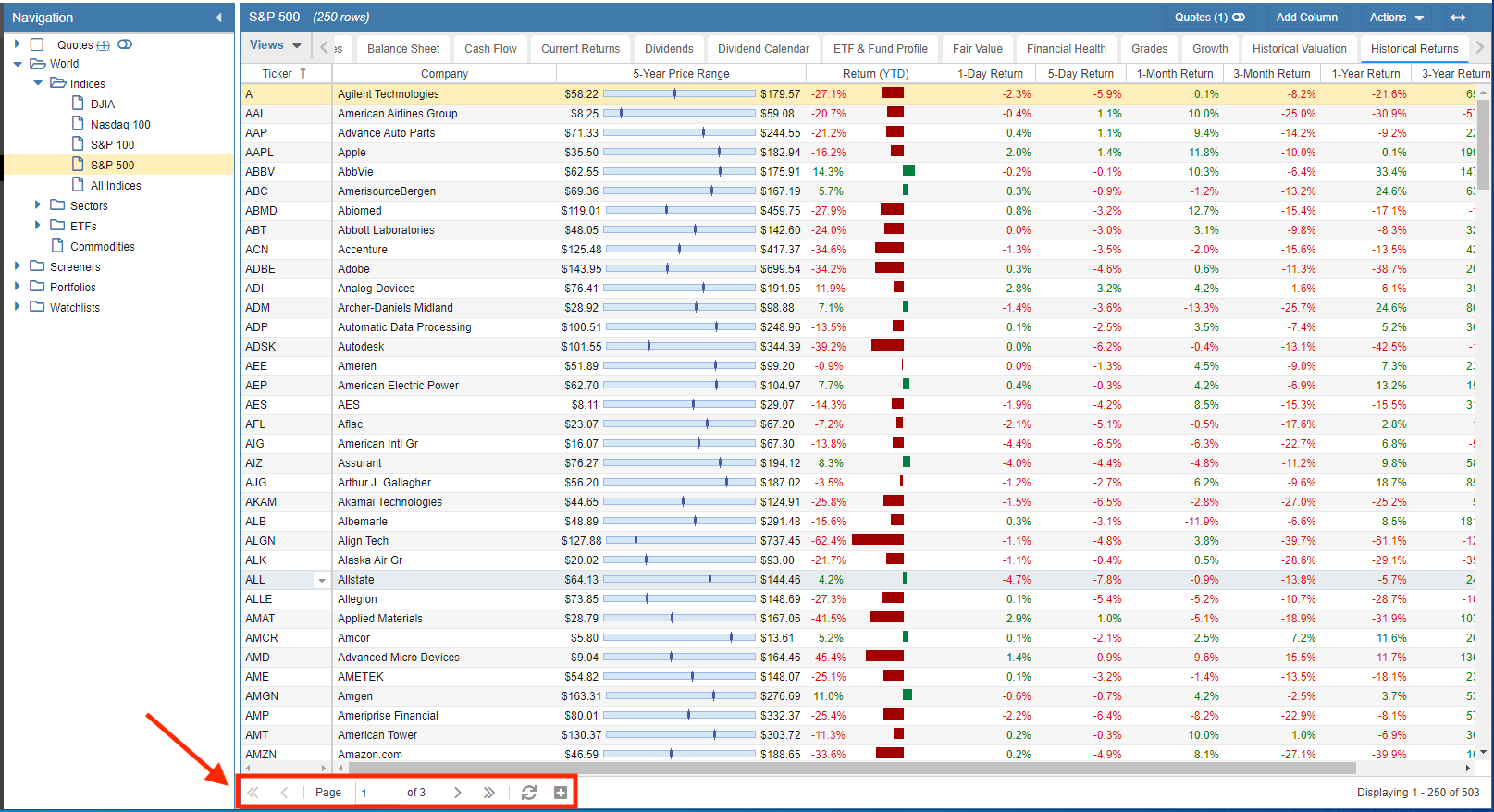Open the Nasdaq 100 index page
Screen dimensions: 1494x812
120,125
